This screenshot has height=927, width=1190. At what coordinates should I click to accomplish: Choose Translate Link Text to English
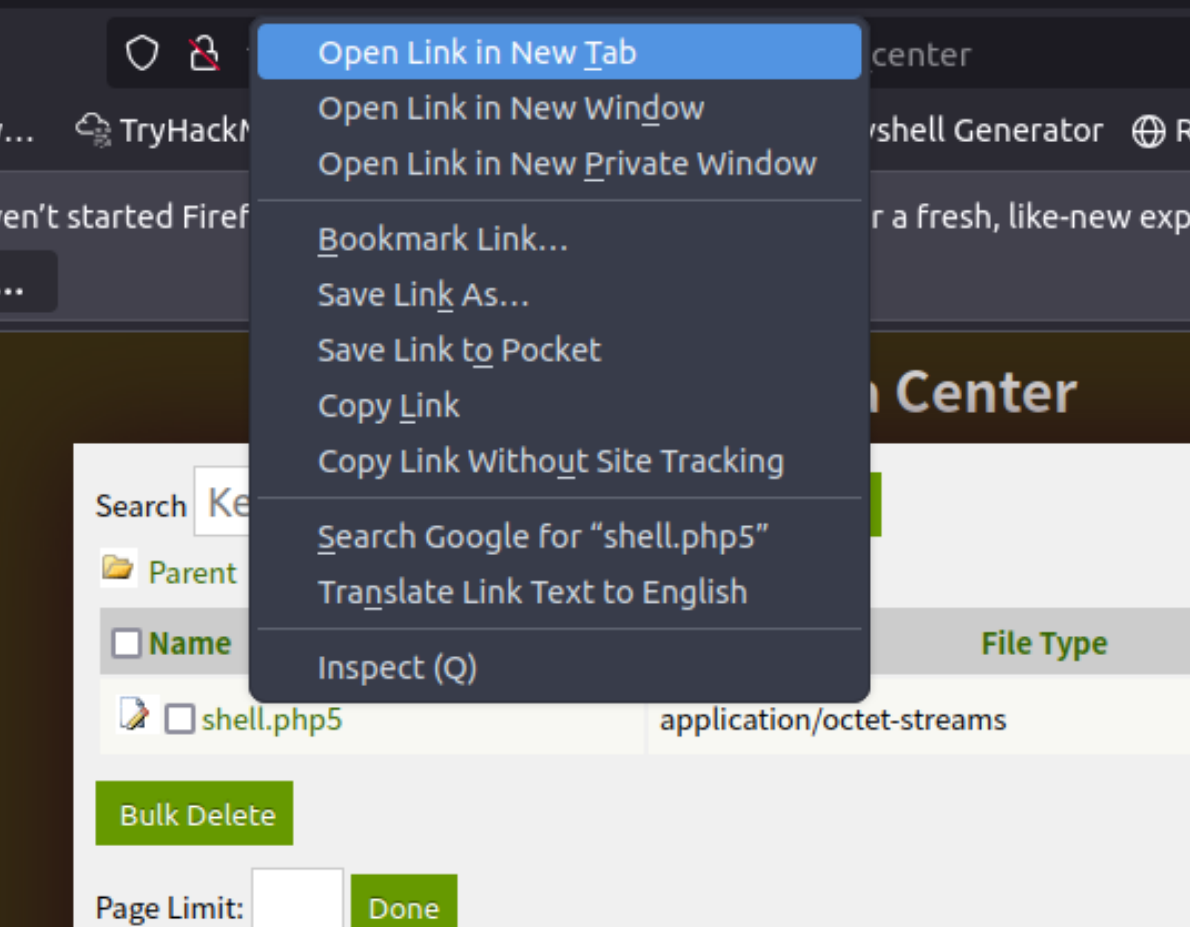[559, 592]
